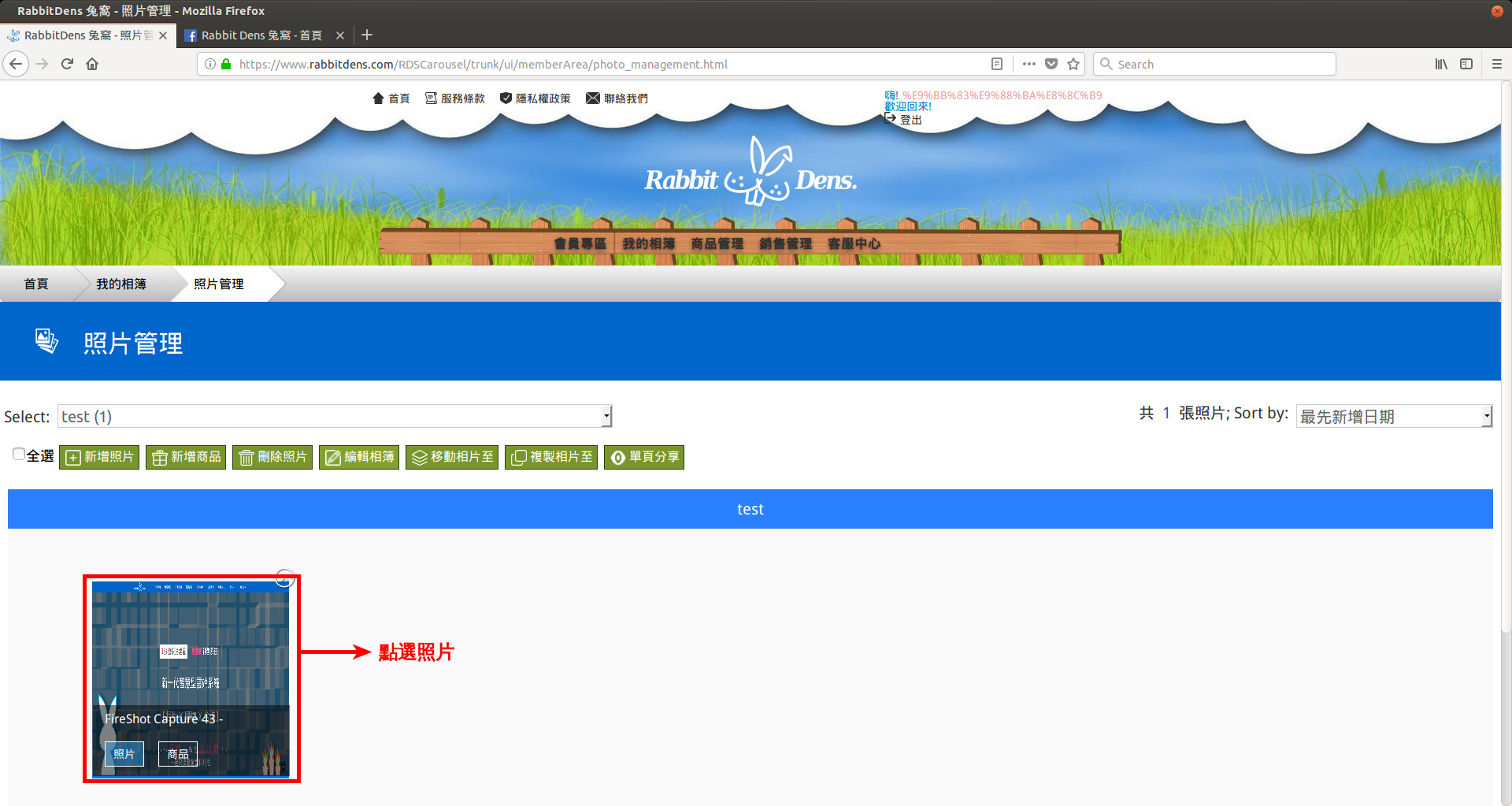Toggle the selection circle on photo thumbnail
The width and height of the screenshot is (1512, 806).
(284, 579)
